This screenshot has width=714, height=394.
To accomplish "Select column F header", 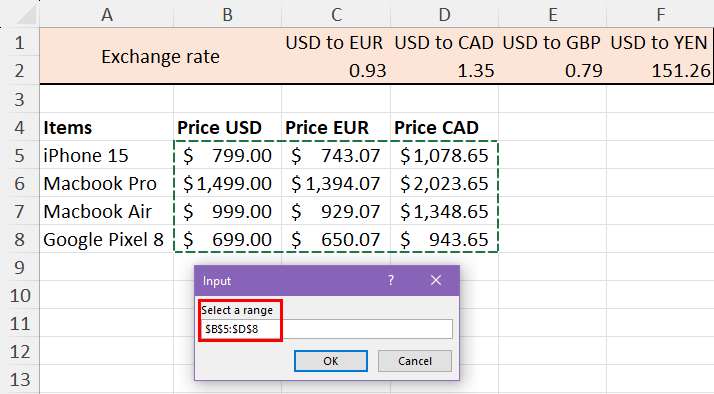I will coord(660,14).
